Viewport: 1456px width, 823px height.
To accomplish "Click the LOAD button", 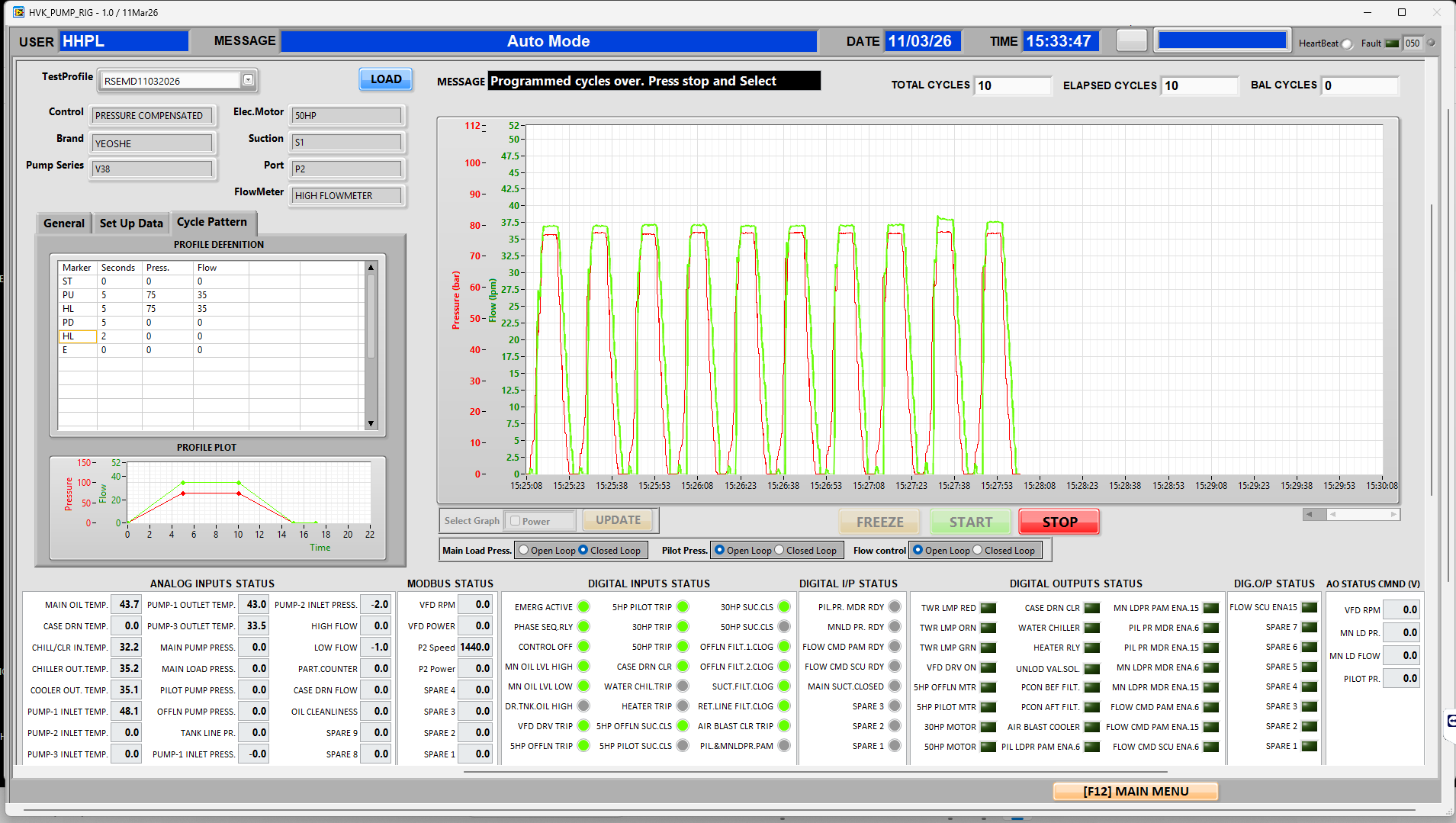I will click(x=386, y=79).
